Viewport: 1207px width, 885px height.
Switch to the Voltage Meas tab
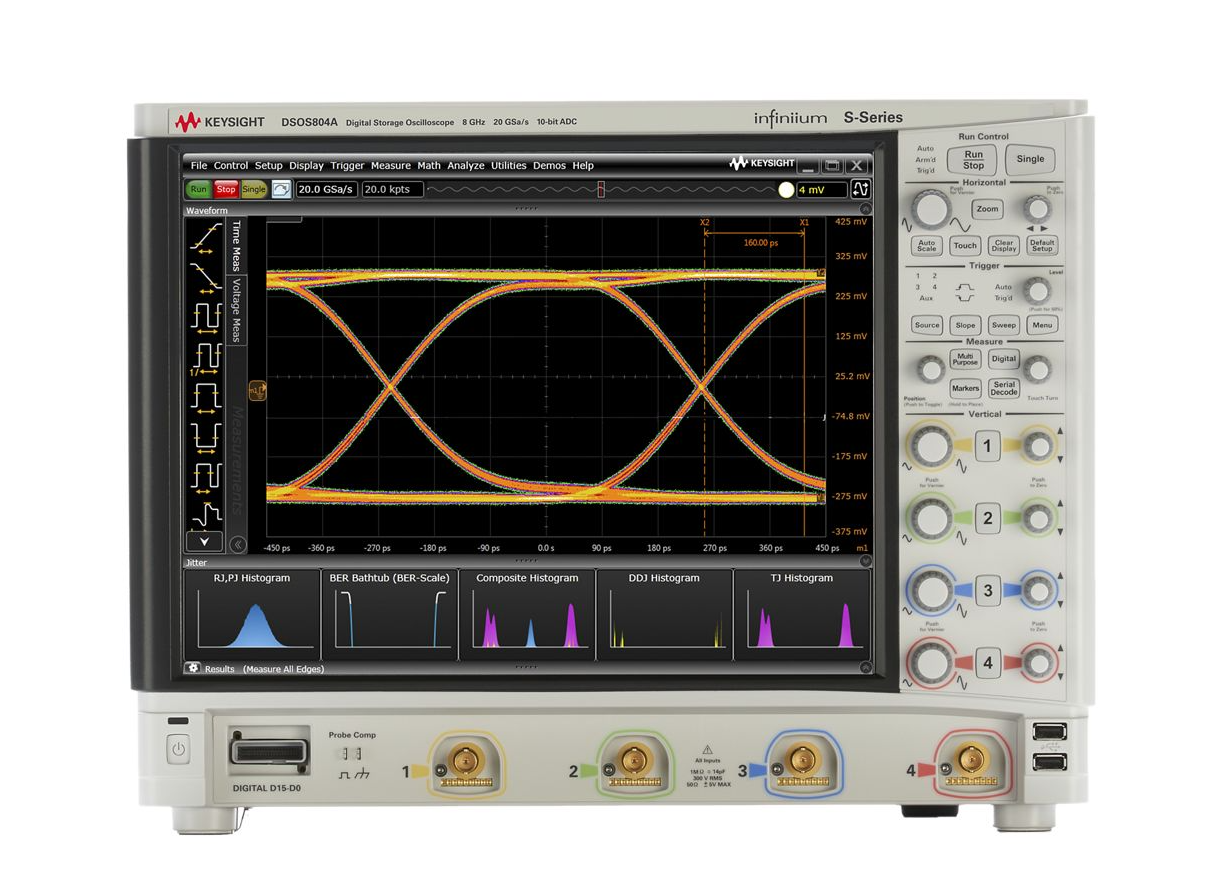tap(237, 310)
